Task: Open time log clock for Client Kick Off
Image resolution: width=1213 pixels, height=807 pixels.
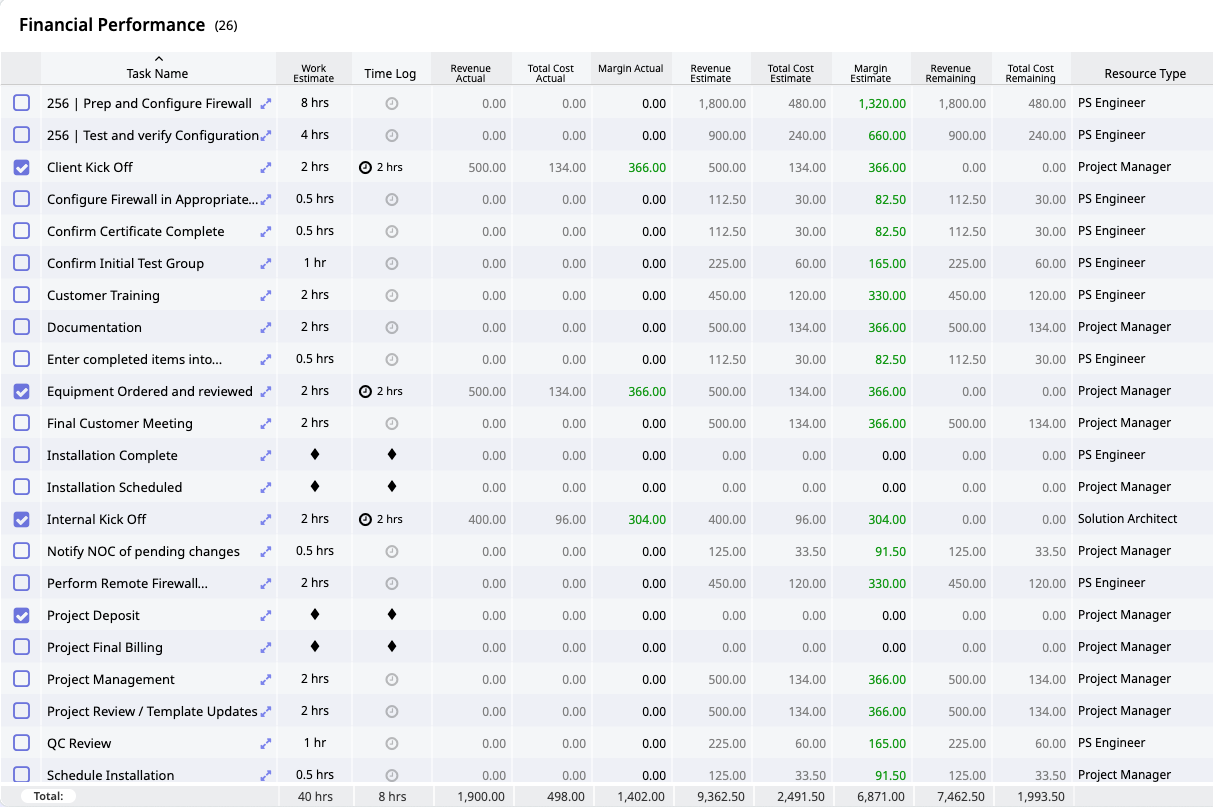Action: pyautogui.click(x=365, y=168)
